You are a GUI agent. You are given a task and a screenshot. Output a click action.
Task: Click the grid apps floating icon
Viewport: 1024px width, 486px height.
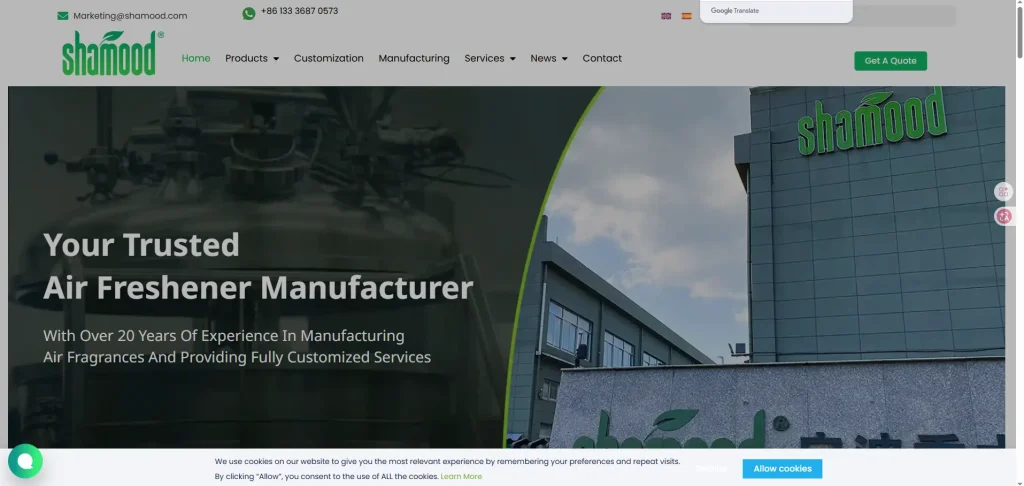pyautogui.click(x=1004, y=191)
